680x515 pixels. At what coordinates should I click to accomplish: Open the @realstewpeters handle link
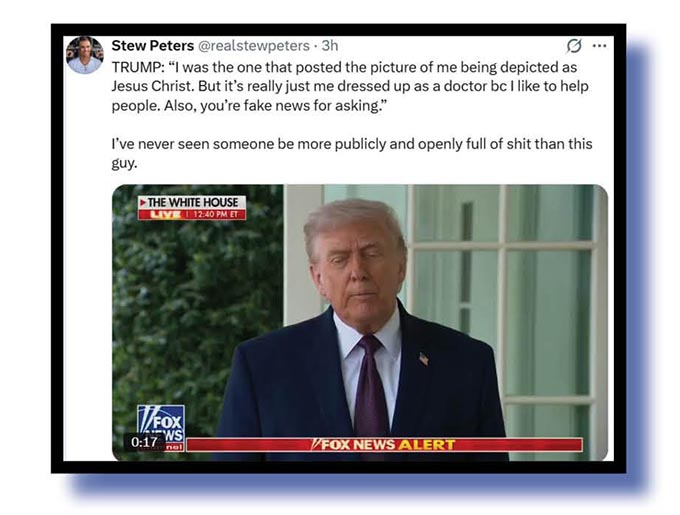254,46
